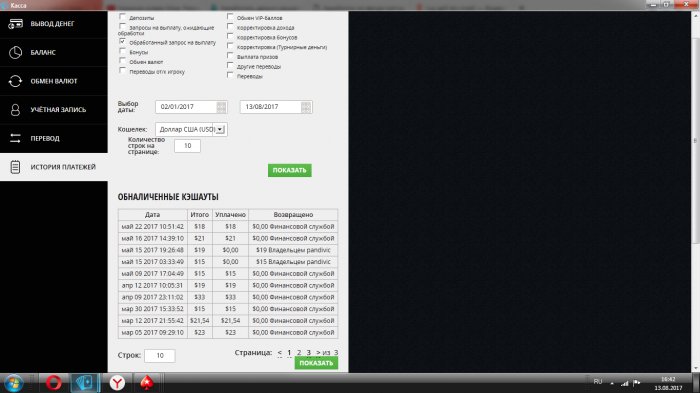Click the upper Показать green button
The height and width of the screenshot is (393, 700).
(290, 170)
